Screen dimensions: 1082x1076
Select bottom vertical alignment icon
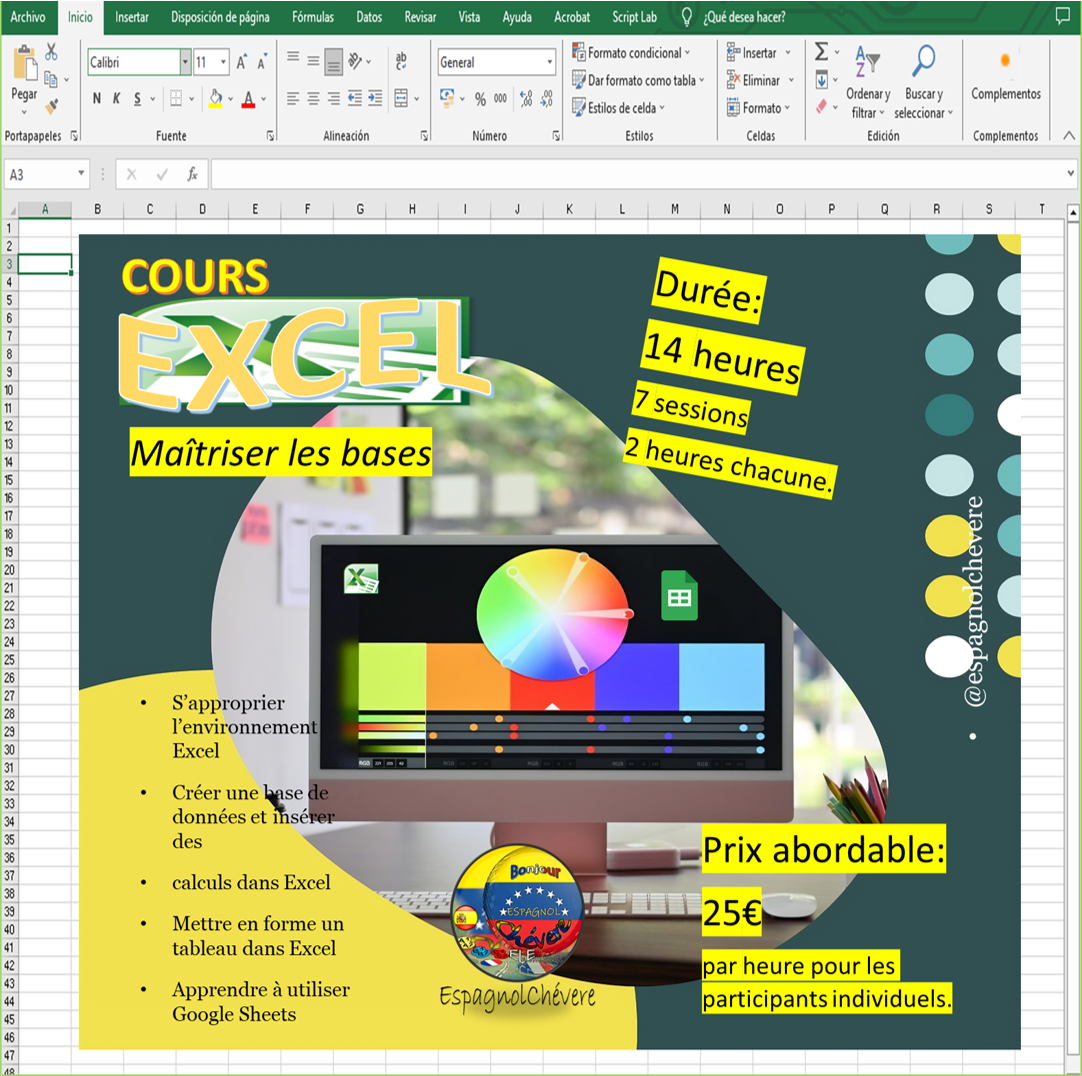(x=333, y=62)
